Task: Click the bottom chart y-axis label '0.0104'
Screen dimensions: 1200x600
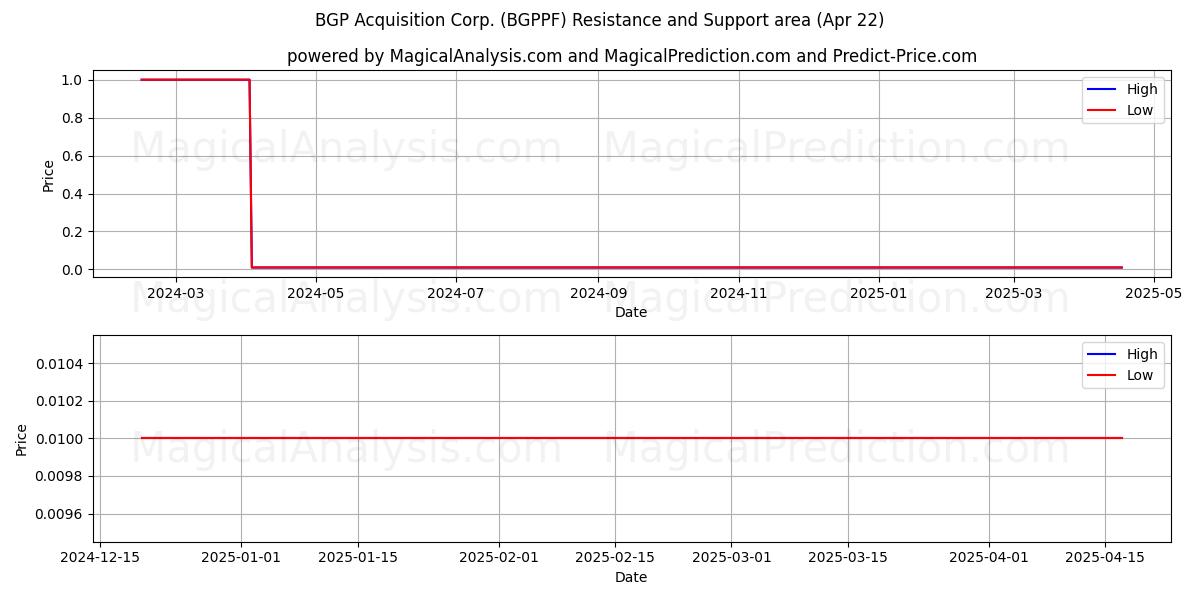Action: pos(60,363)
